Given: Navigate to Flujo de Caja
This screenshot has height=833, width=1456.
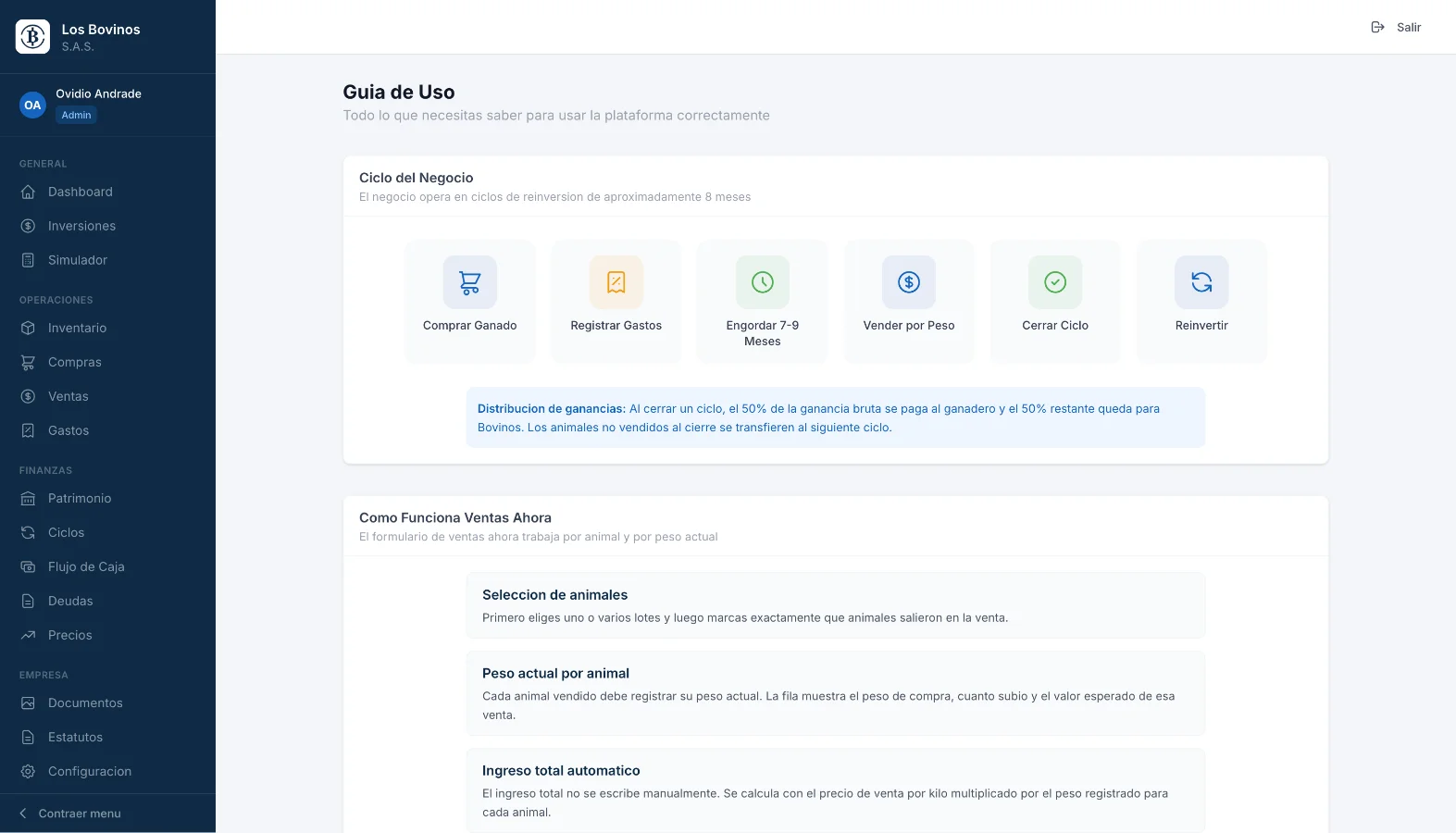Looking at the screenshot, I should tap(107, 566).
